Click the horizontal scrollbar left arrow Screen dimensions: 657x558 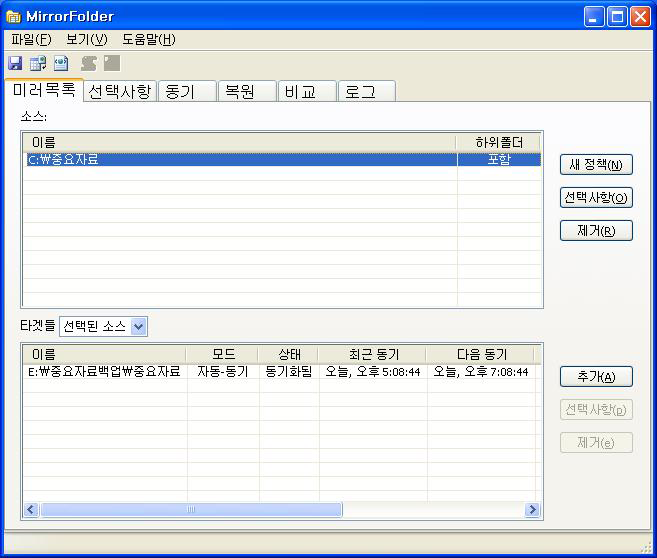coord(31,509)
